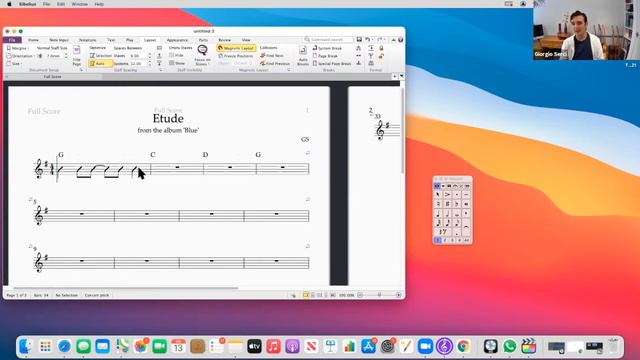Screen dimensions: 640x360
Task: Show empty staves
Action: click(177, 63)
